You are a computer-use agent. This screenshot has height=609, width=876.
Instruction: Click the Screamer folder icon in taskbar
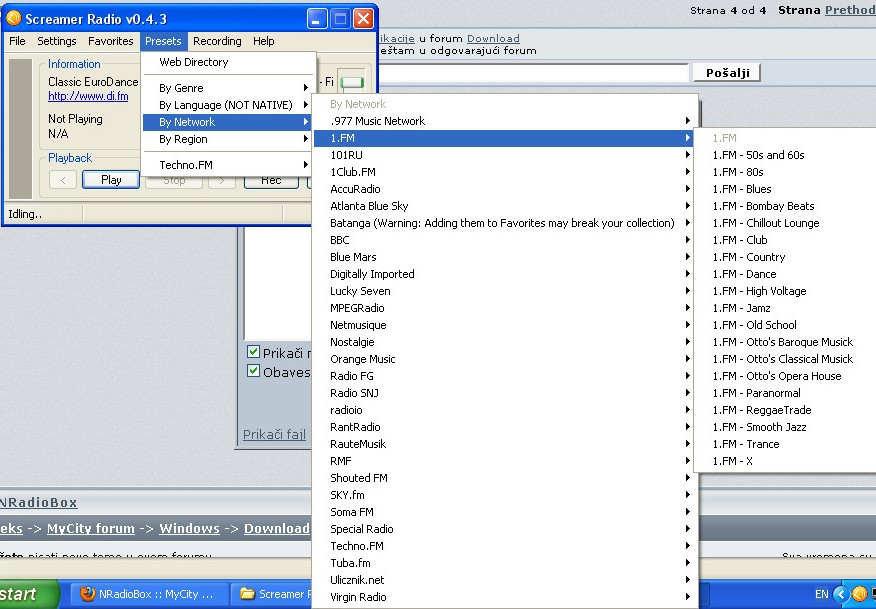247,593
